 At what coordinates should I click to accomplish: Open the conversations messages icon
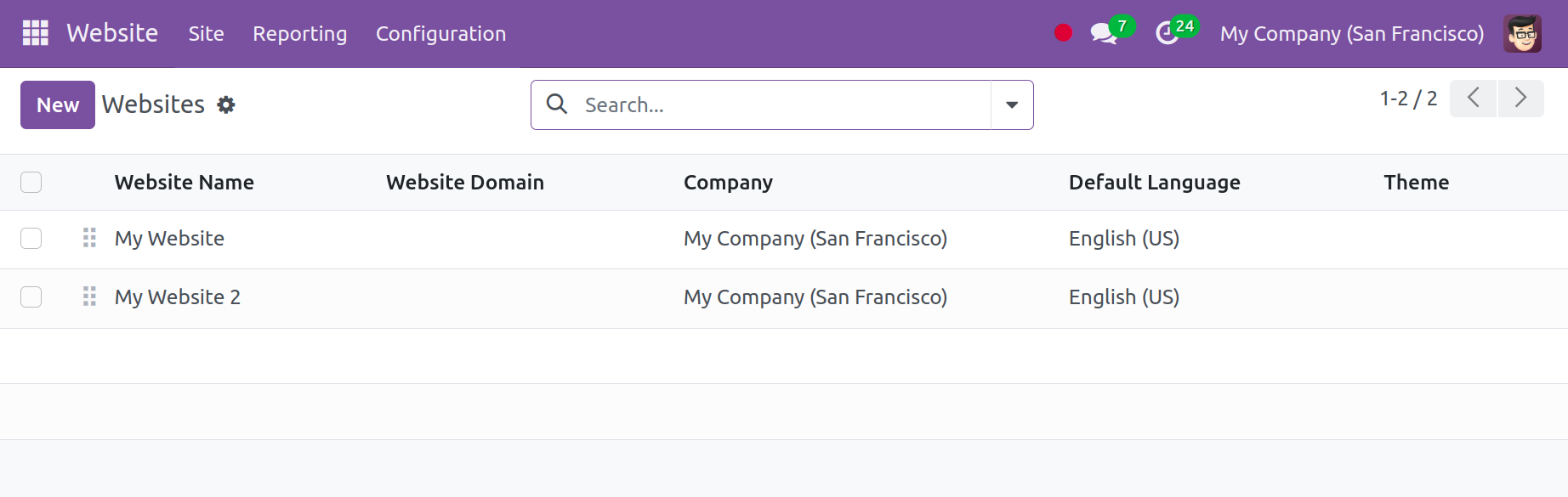(1104, 33)
